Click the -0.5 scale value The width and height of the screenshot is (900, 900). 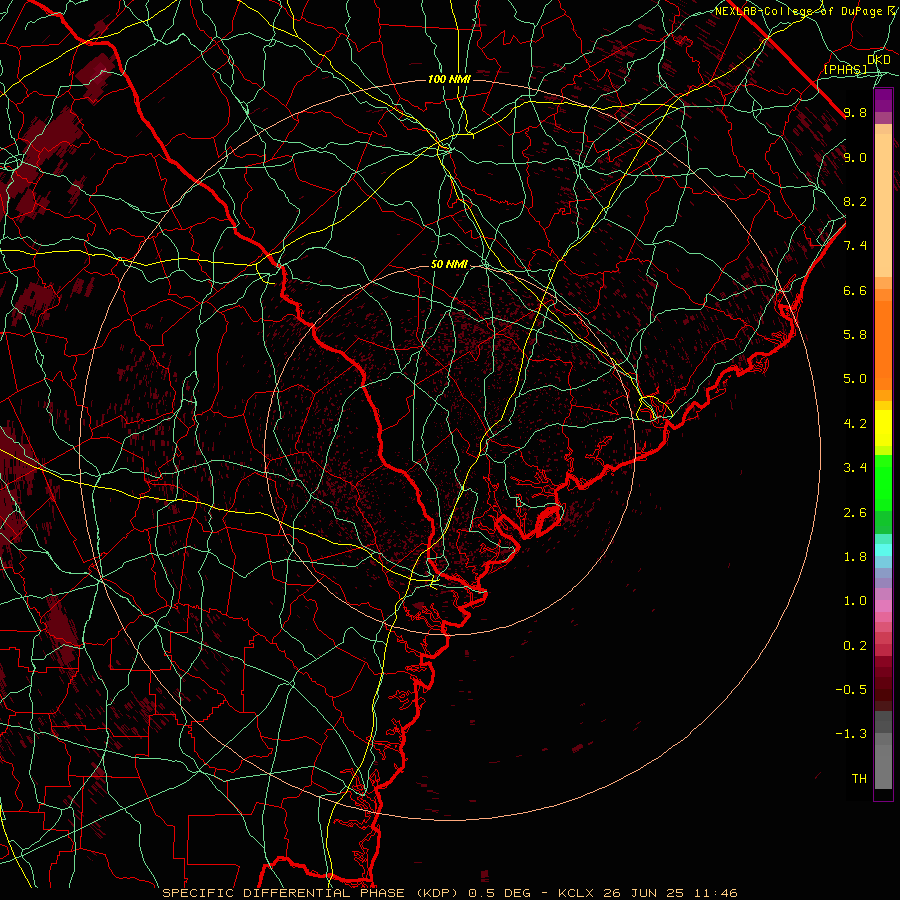click(x=851, y=690)
